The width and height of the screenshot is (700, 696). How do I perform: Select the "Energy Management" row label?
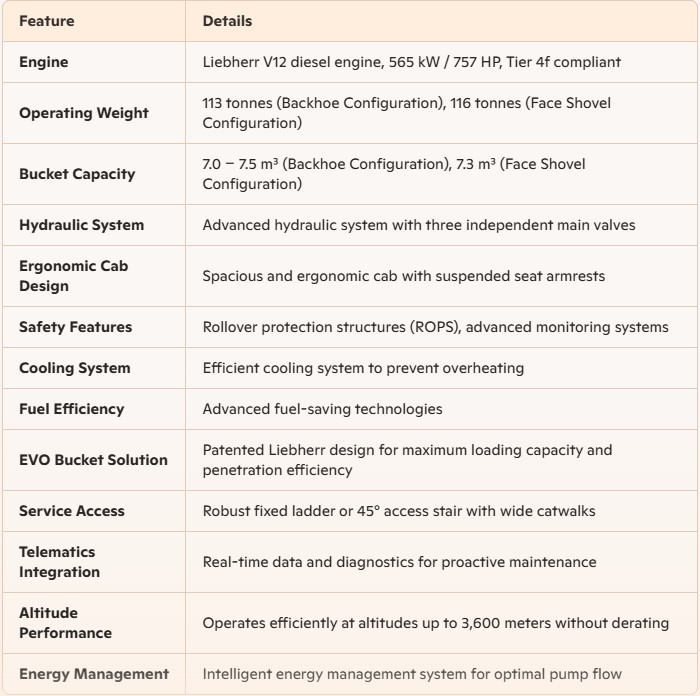(93, 674)
